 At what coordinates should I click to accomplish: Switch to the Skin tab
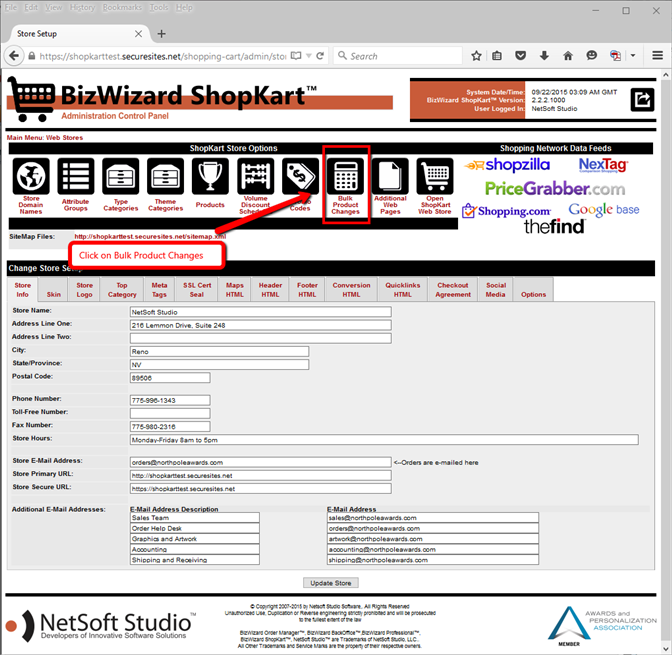click(54, 290)
